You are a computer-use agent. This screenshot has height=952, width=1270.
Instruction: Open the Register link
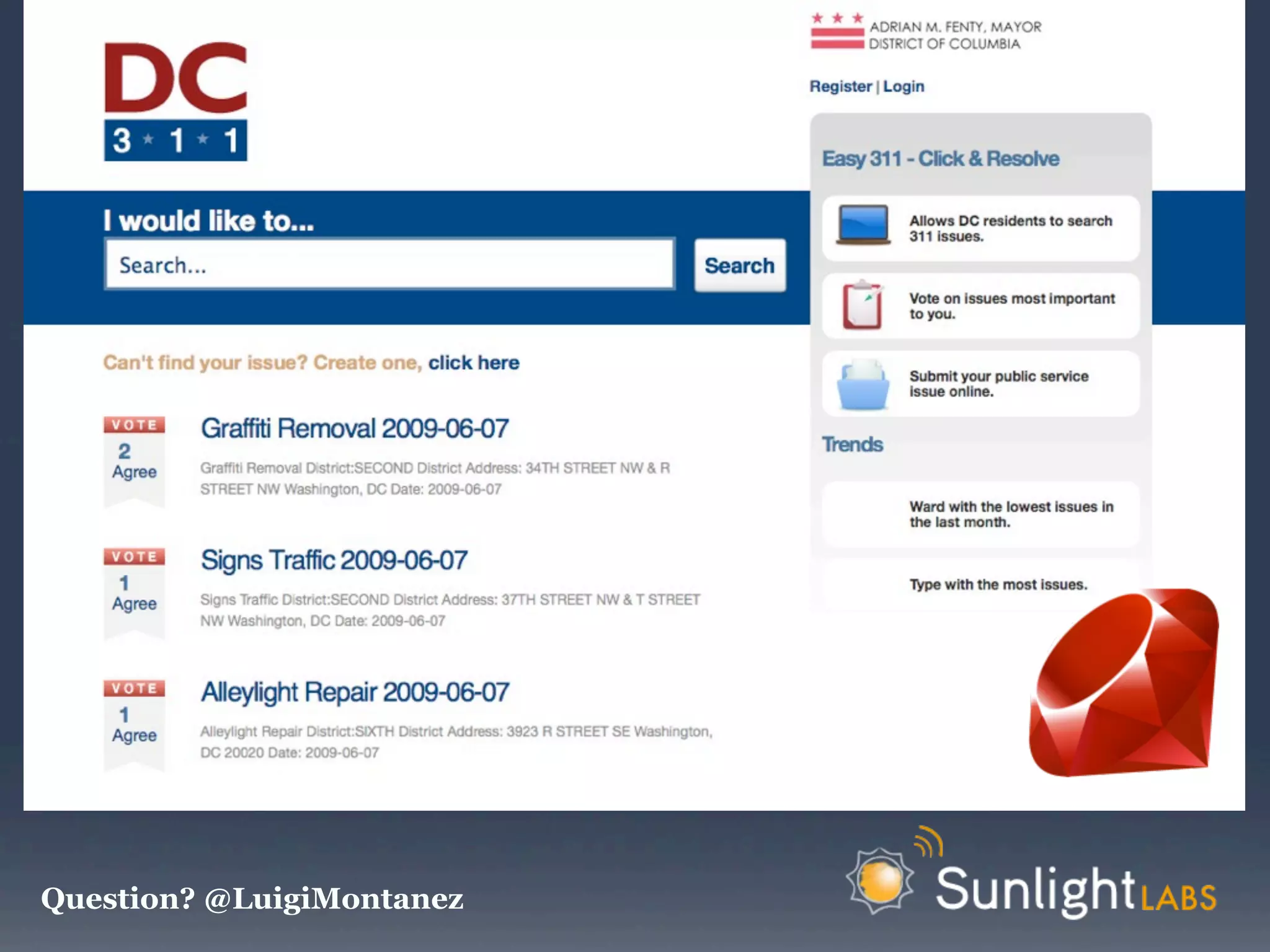click(840, 87)
